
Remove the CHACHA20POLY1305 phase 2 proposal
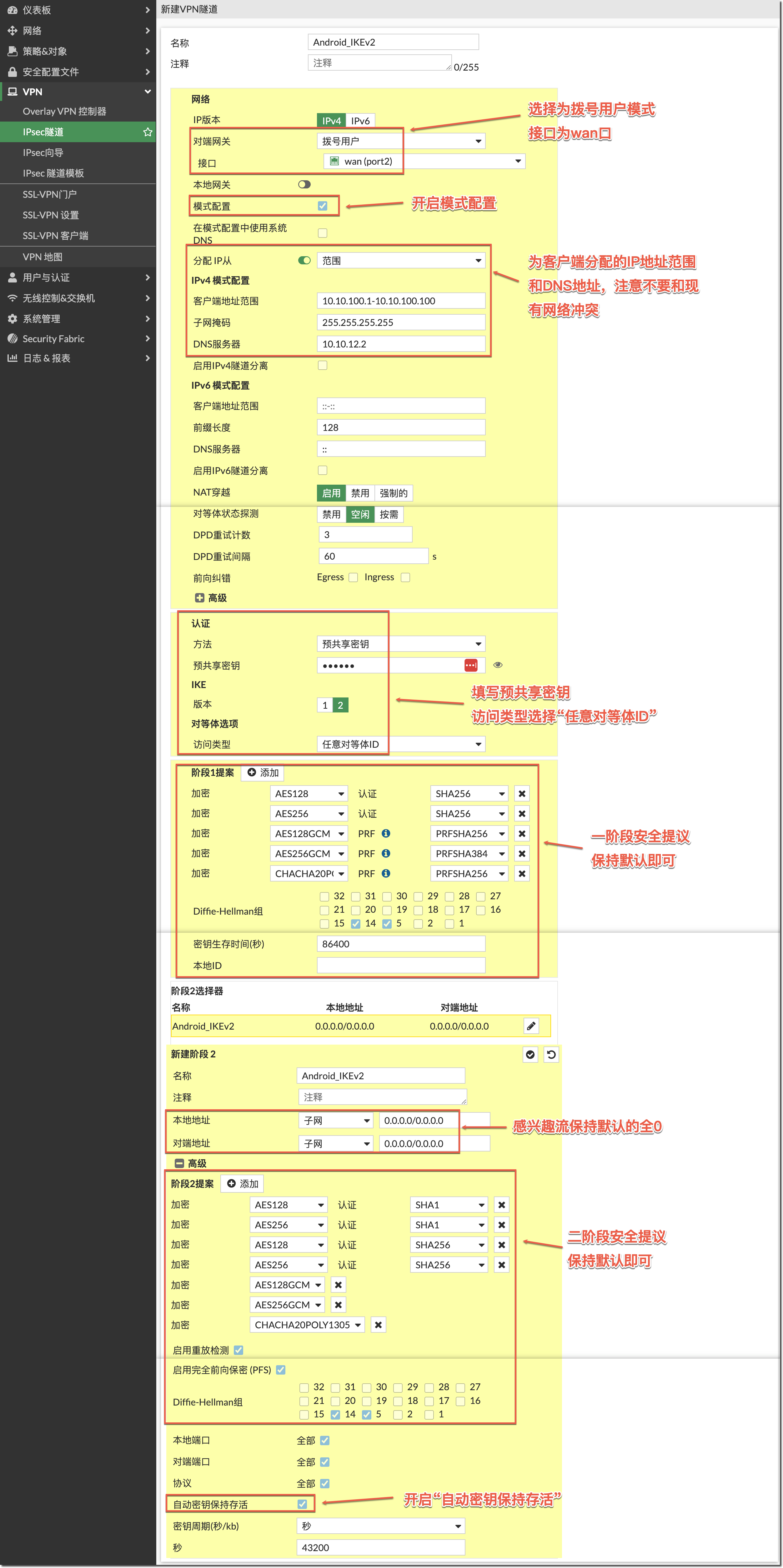pyautogui.click(x=378, y=1325)
